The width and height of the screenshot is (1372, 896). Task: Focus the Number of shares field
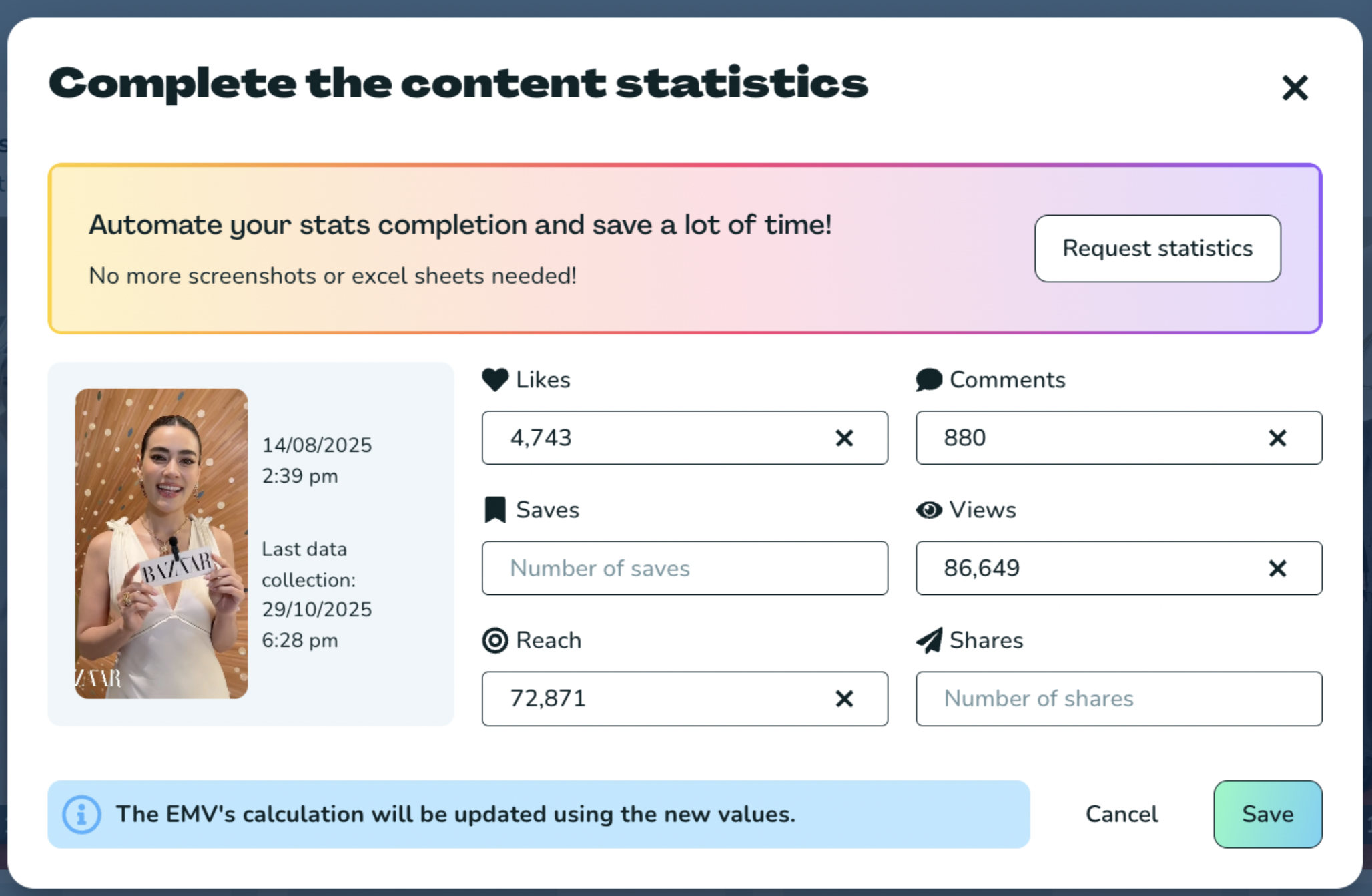(1118, 699)
